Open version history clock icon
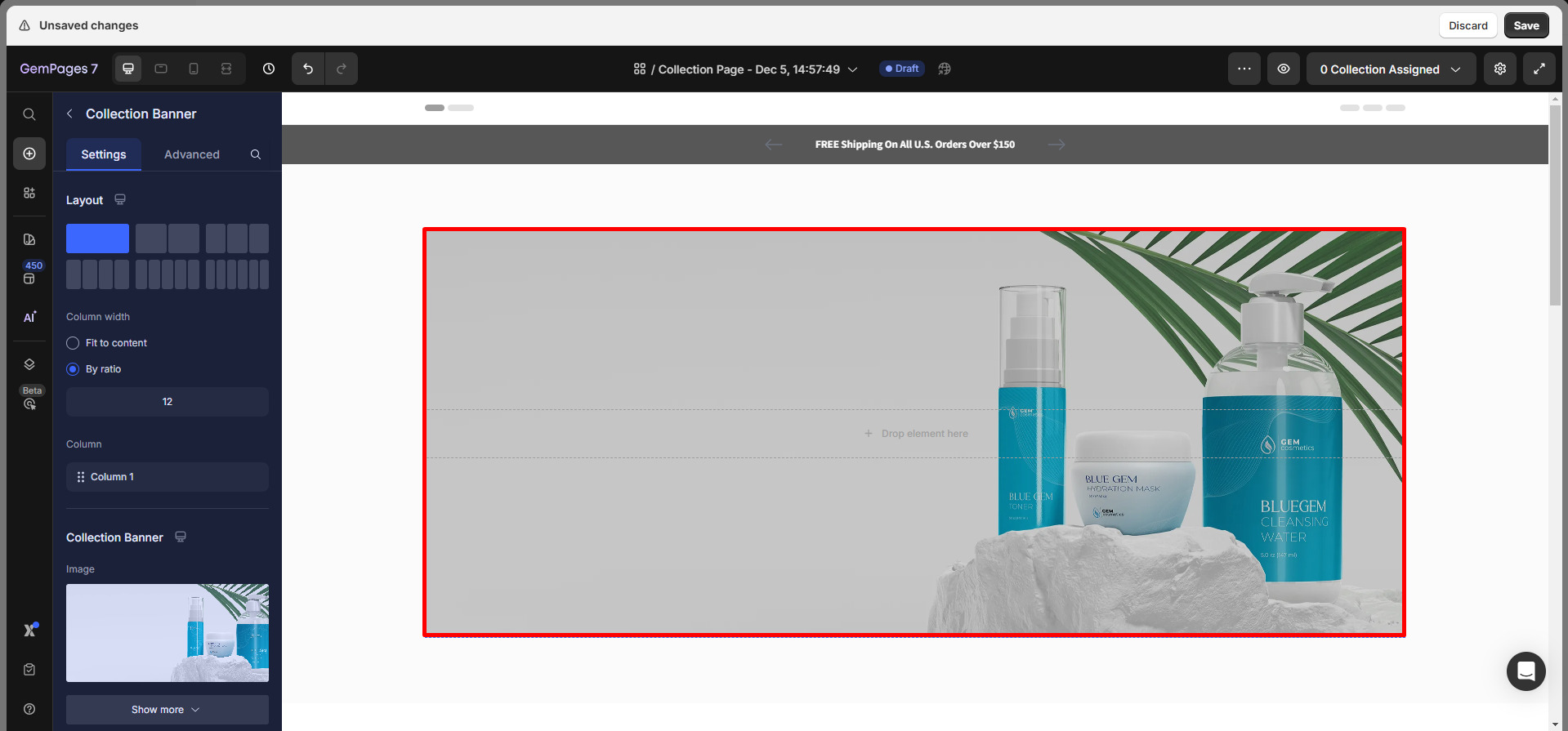 pyautogui.click(x=269, y=69)
